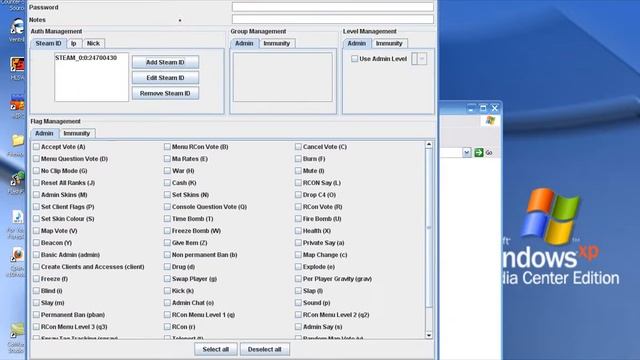Enable the Cancel Vote (C) flag

click(298, 147)
